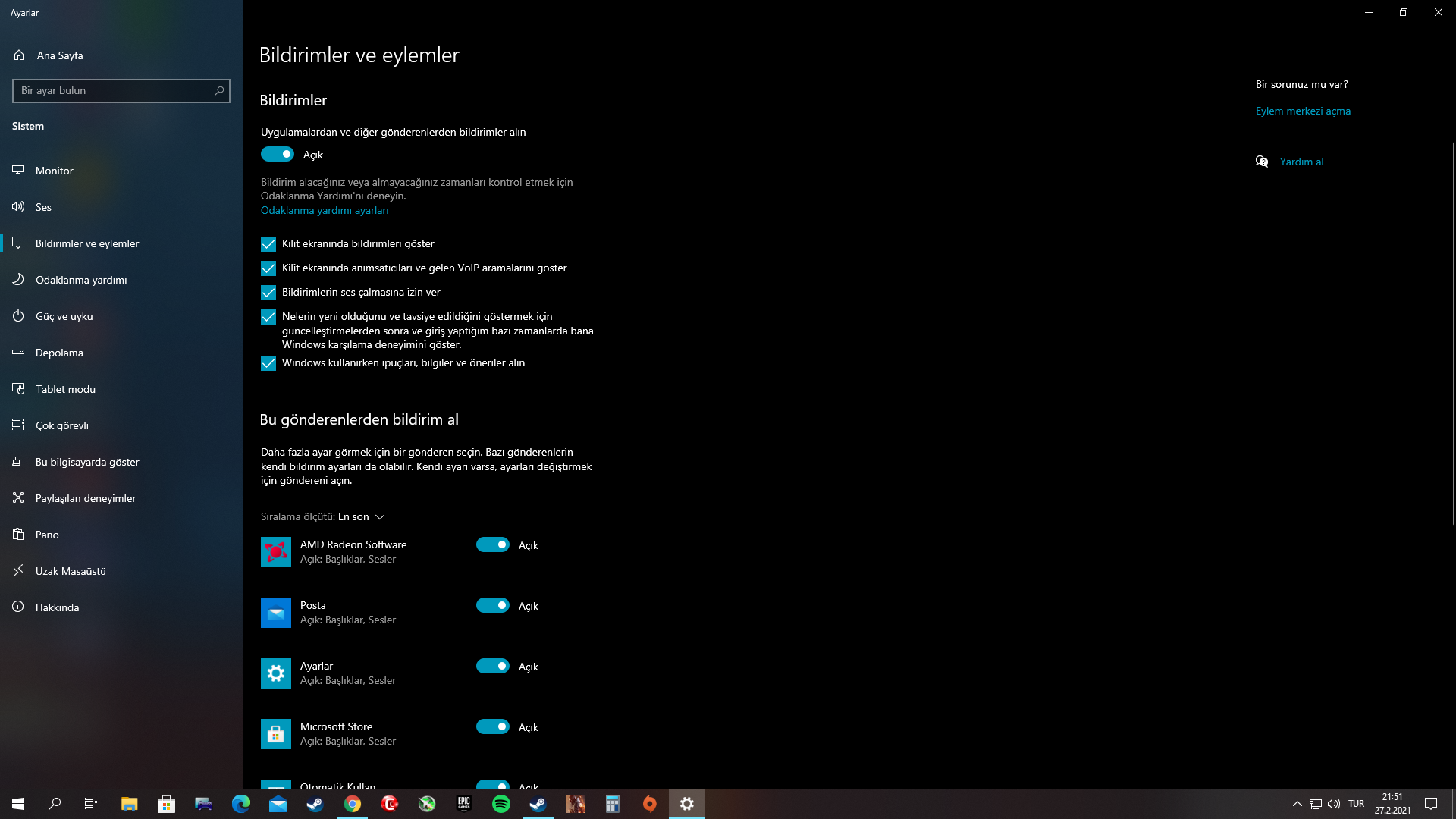This screenshot has height=819, width=1456.
Task: Turn off the main notifications toggle
Action: [278, 155]
